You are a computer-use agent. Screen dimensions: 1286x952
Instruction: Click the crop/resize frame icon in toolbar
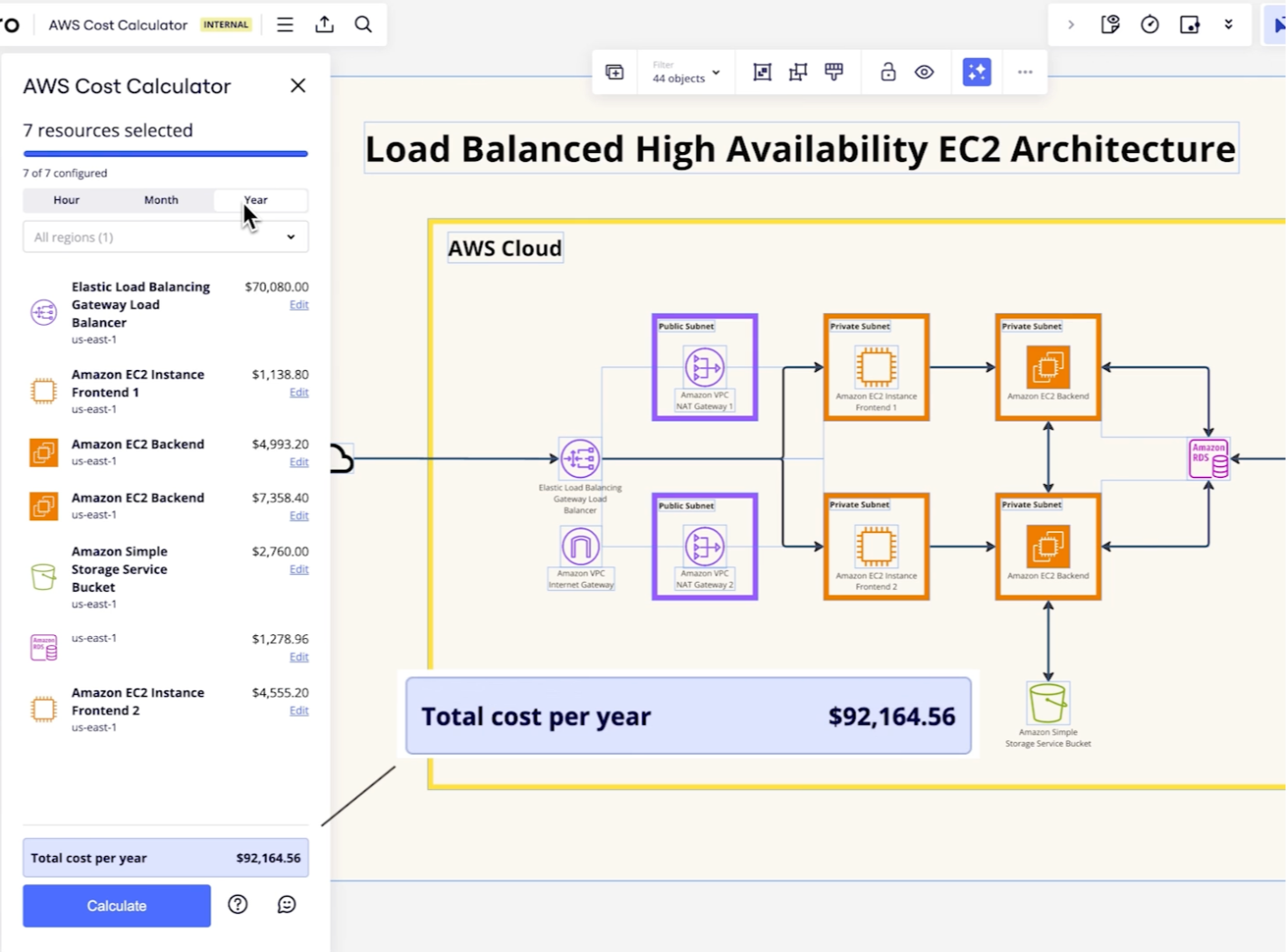click(x=762, y=72)
